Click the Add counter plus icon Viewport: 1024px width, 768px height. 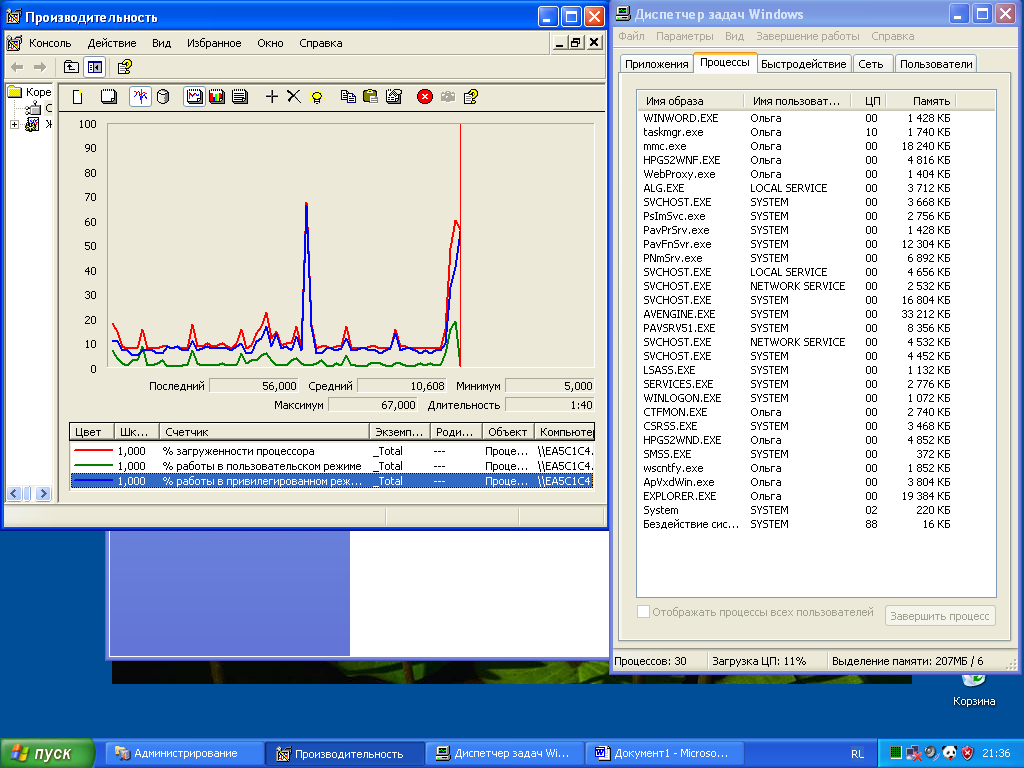point(272,96)
